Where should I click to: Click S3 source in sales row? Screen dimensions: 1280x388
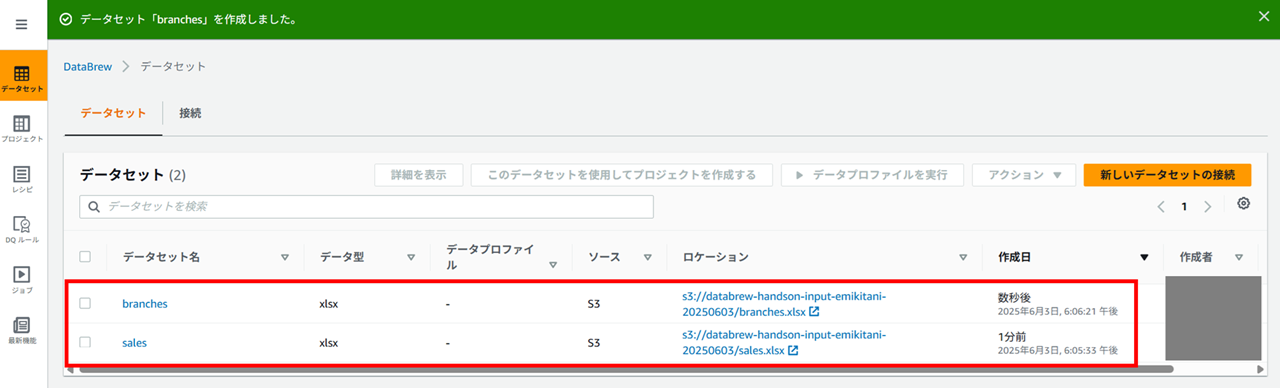tap(594, 342)
